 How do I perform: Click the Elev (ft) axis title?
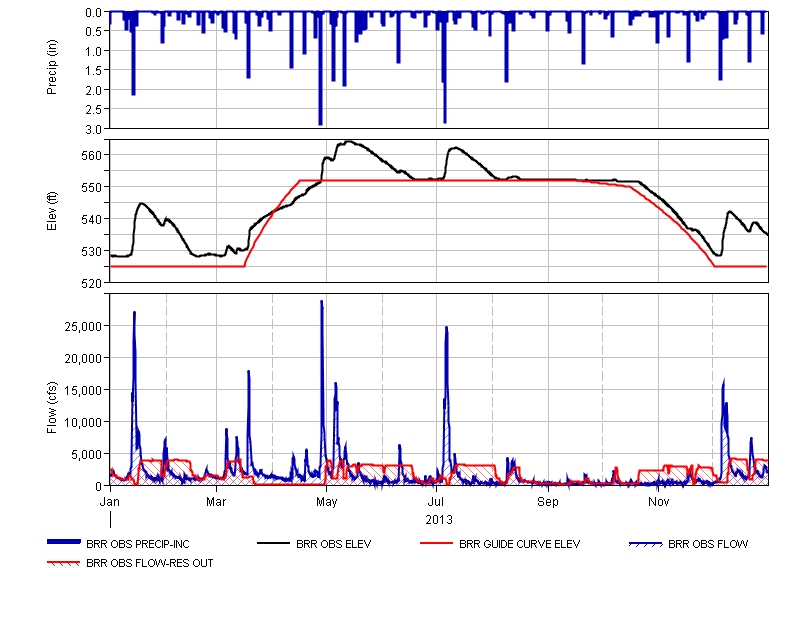52,211
